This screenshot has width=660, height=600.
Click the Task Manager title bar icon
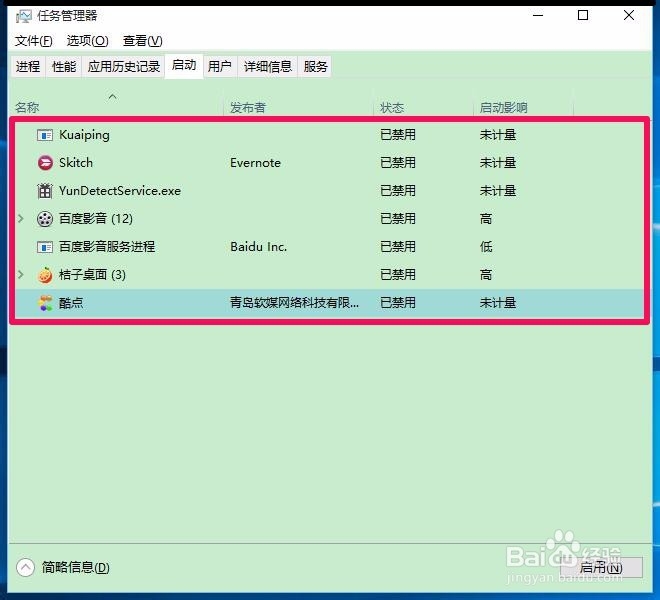tap(24, 16)
